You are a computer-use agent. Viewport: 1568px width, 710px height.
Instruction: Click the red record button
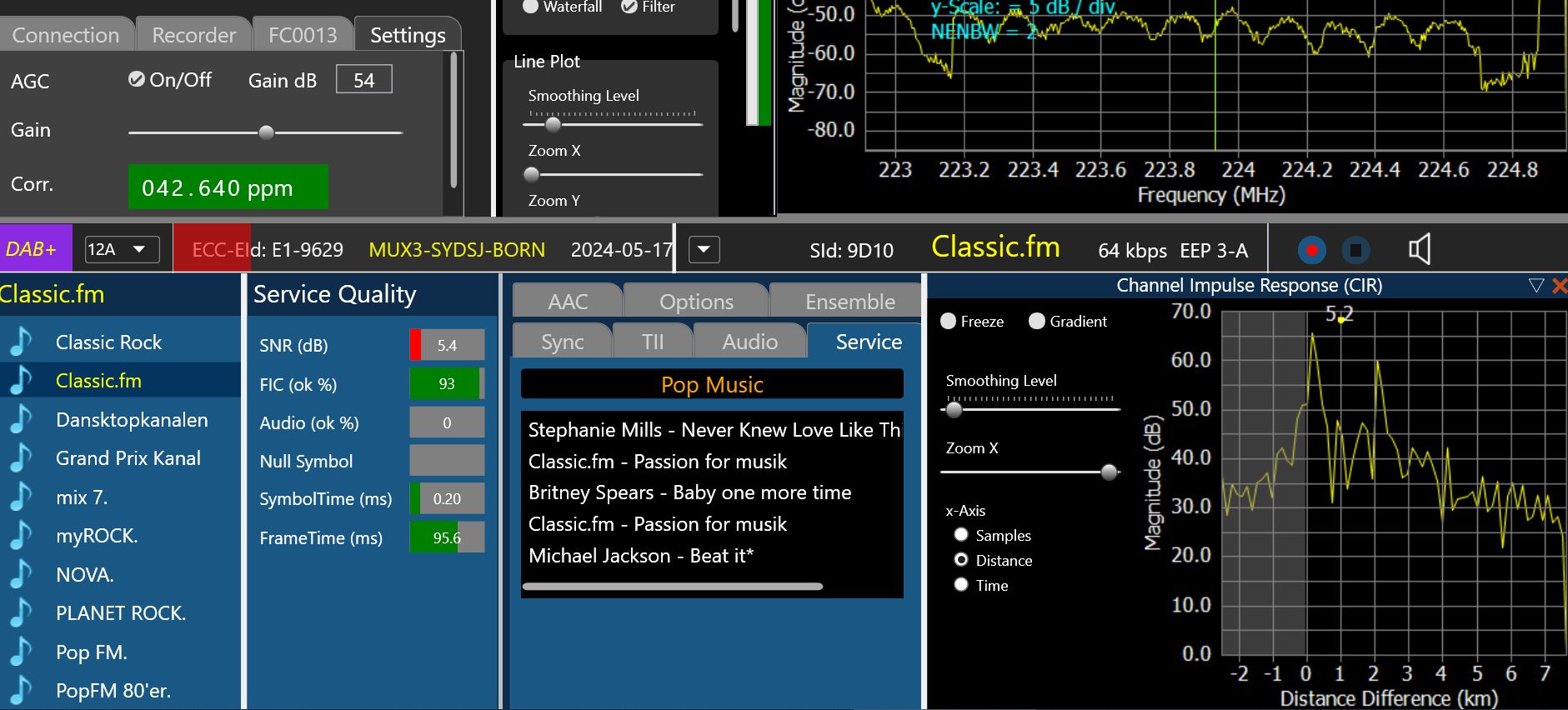(x=1311, y=250)
